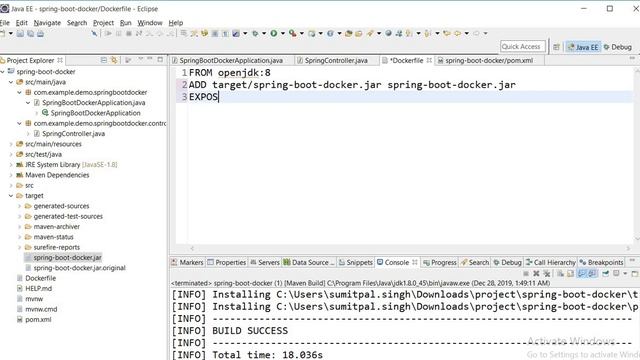Switch to SpringBootDockerApplication.java editor tab
Viewport: 640px width, 360px height.
[x=231, y=60]
